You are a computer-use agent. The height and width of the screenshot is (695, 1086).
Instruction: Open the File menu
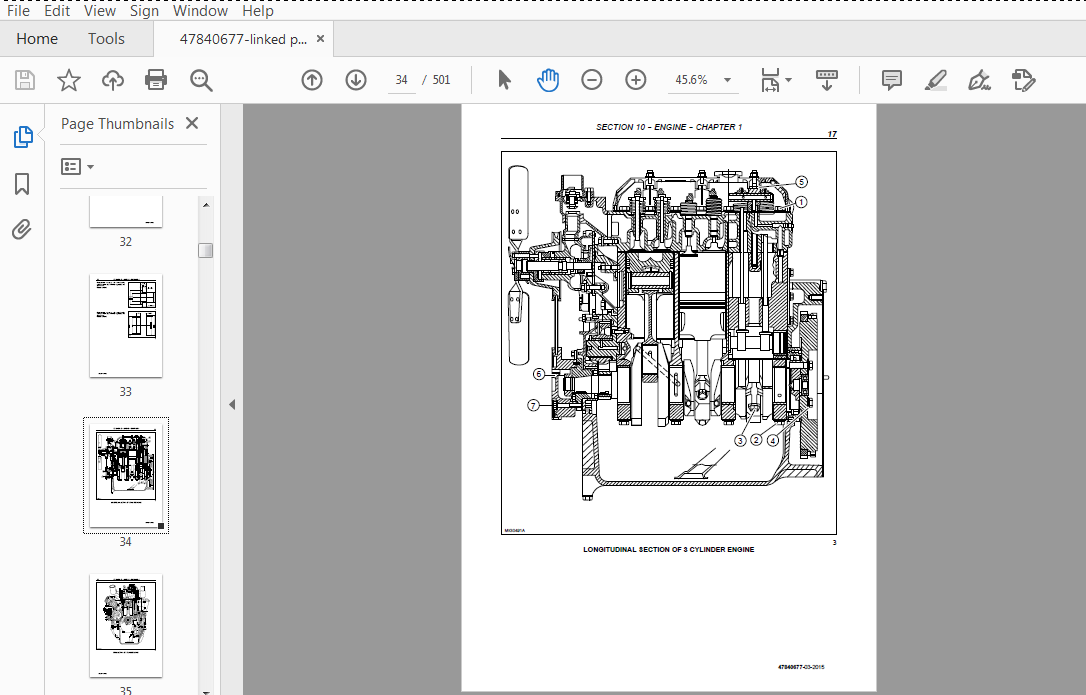[18, 11]
